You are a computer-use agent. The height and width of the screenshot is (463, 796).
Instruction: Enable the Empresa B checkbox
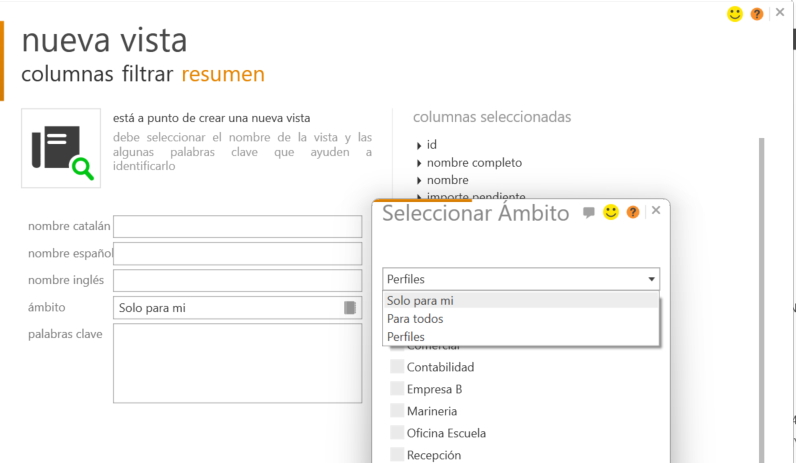[397, 389]
